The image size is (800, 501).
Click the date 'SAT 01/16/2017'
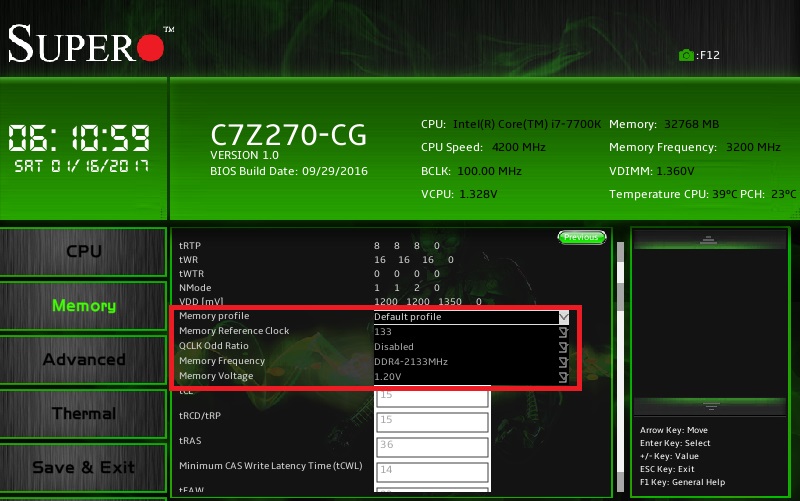tap(82, 166)
